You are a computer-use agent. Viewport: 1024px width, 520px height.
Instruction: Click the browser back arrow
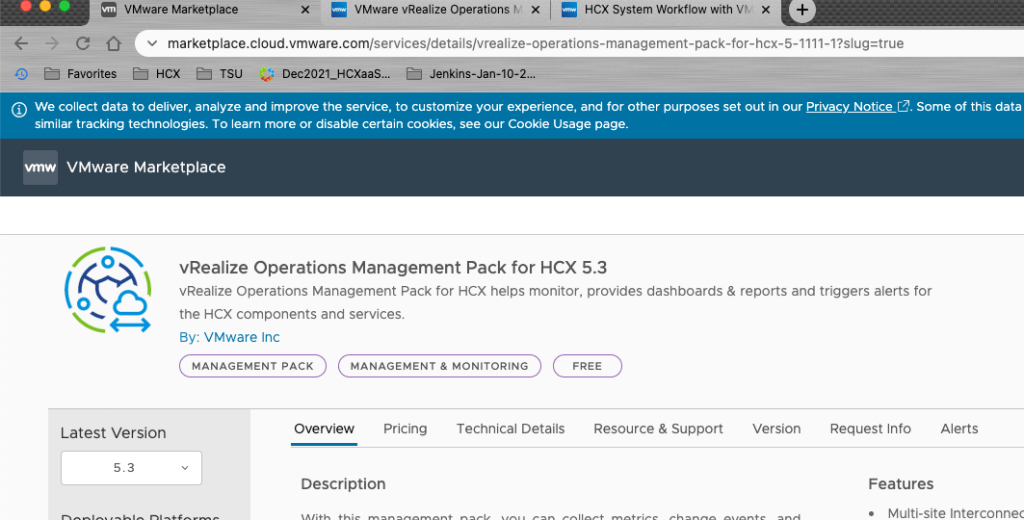click(21, 44)
